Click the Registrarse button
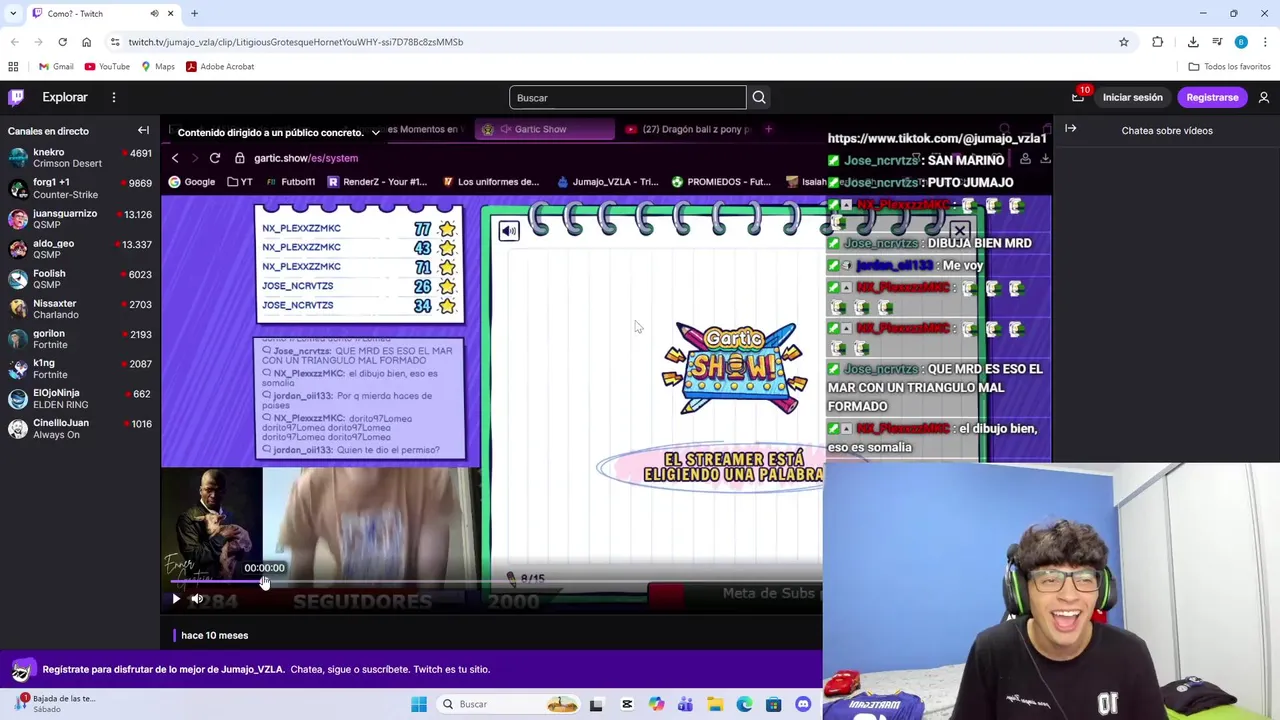The width and height of the screenshot is (1280, 720). coord(1212,97)
